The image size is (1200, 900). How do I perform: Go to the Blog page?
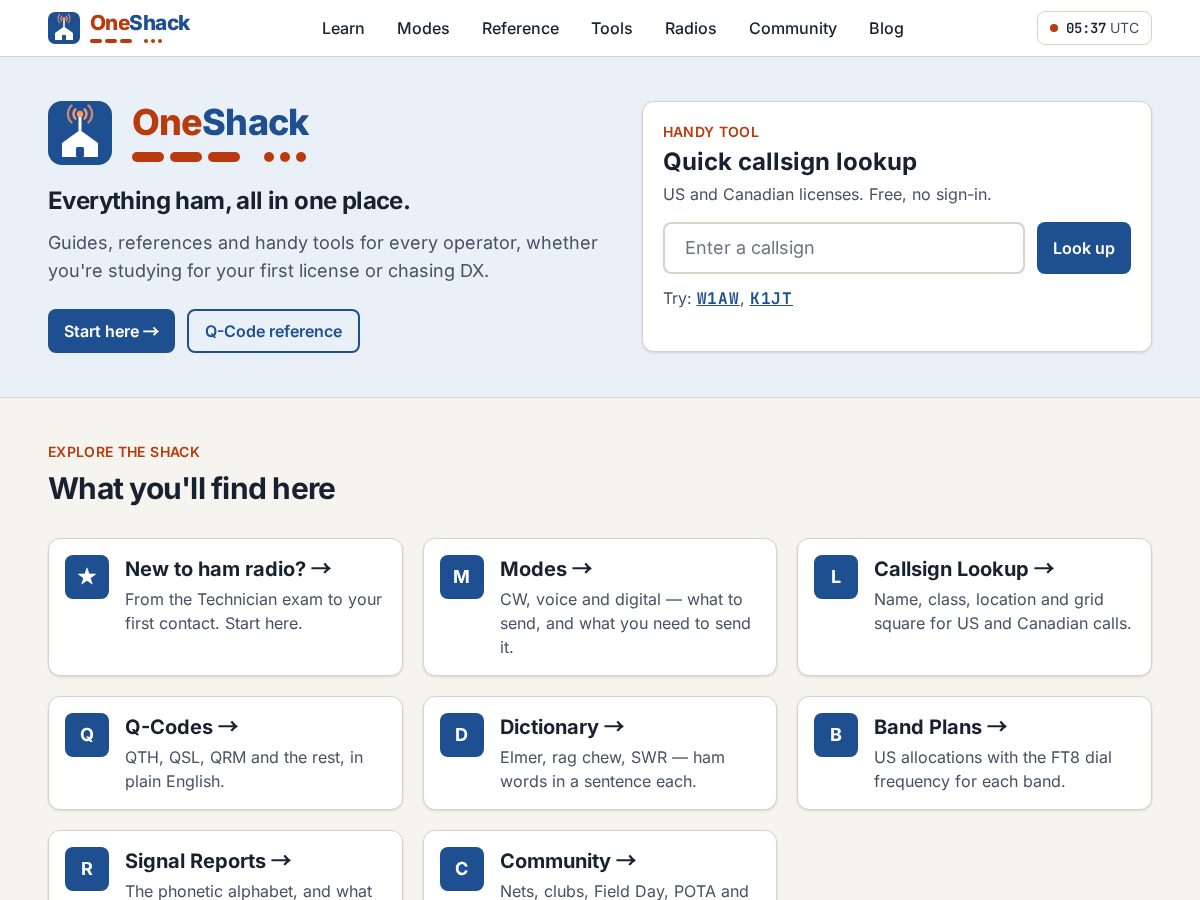886,28
